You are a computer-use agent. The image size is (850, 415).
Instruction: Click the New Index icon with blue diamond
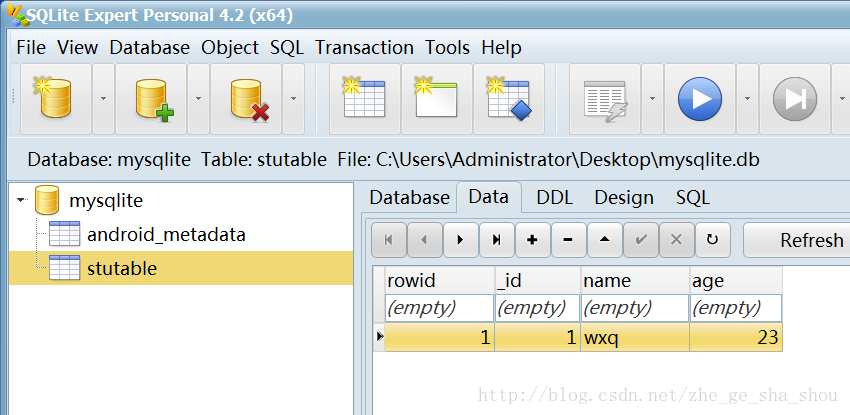509,99
